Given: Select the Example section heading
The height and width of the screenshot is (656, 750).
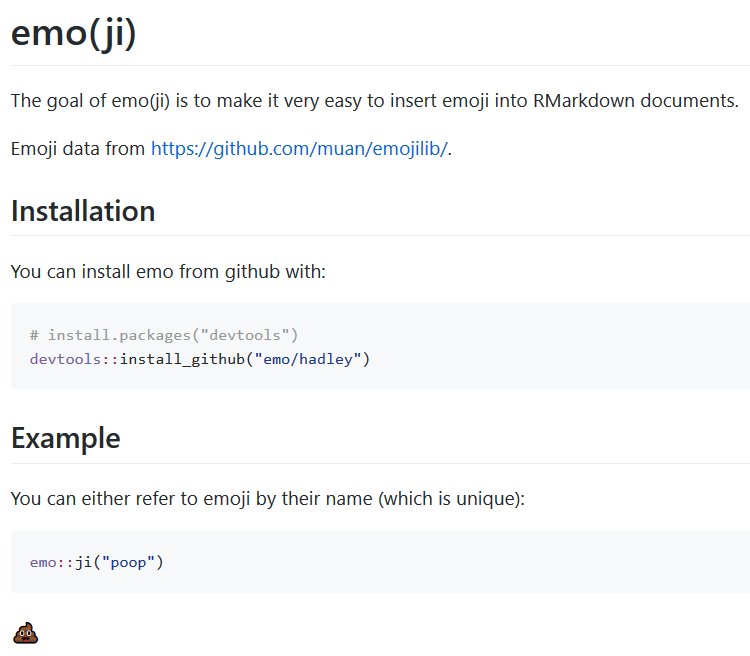Looking at the screenshot, I should (x=66, y=438).
